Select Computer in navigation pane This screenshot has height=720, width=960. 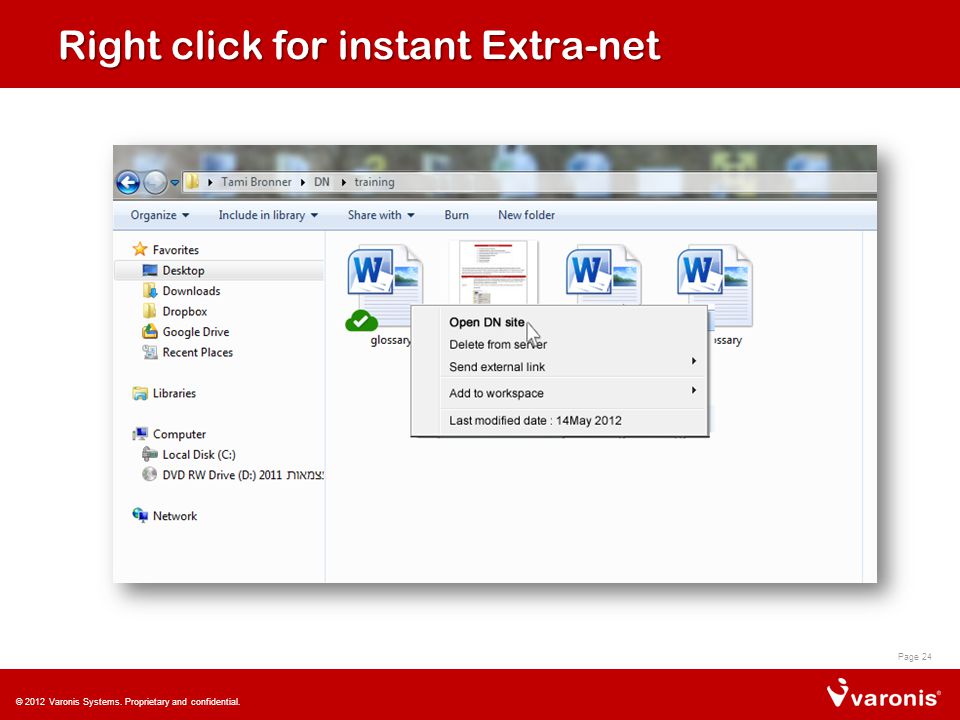click(x=179, y=434)
